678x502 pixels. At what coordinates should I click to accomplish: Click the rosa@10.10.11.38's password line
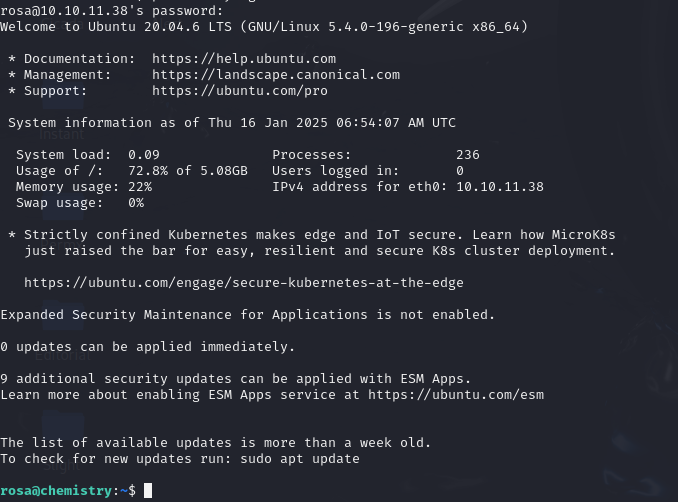[x=112, y=11]
